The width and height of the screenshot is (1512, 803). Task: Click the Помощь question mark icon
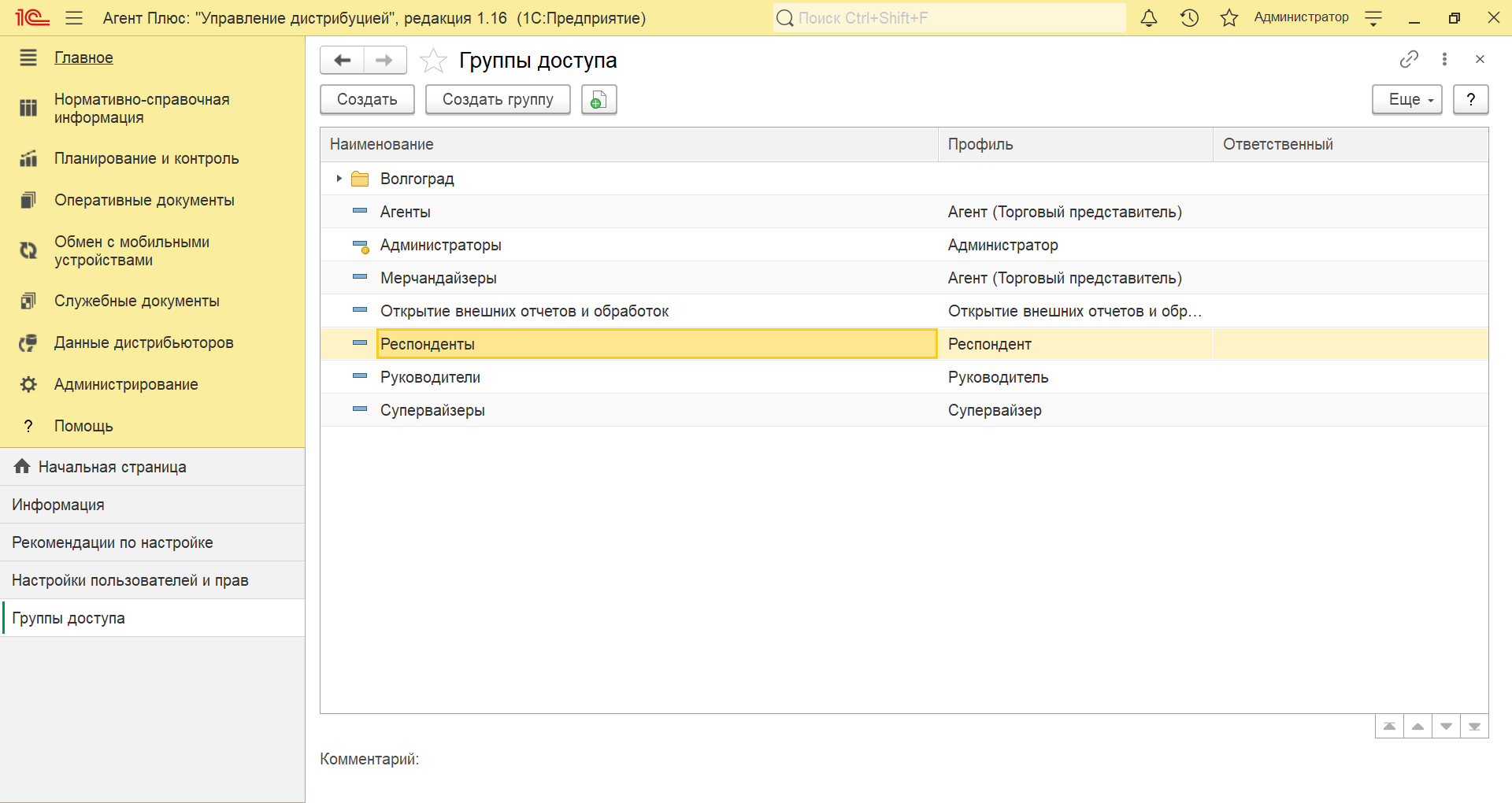28,426
